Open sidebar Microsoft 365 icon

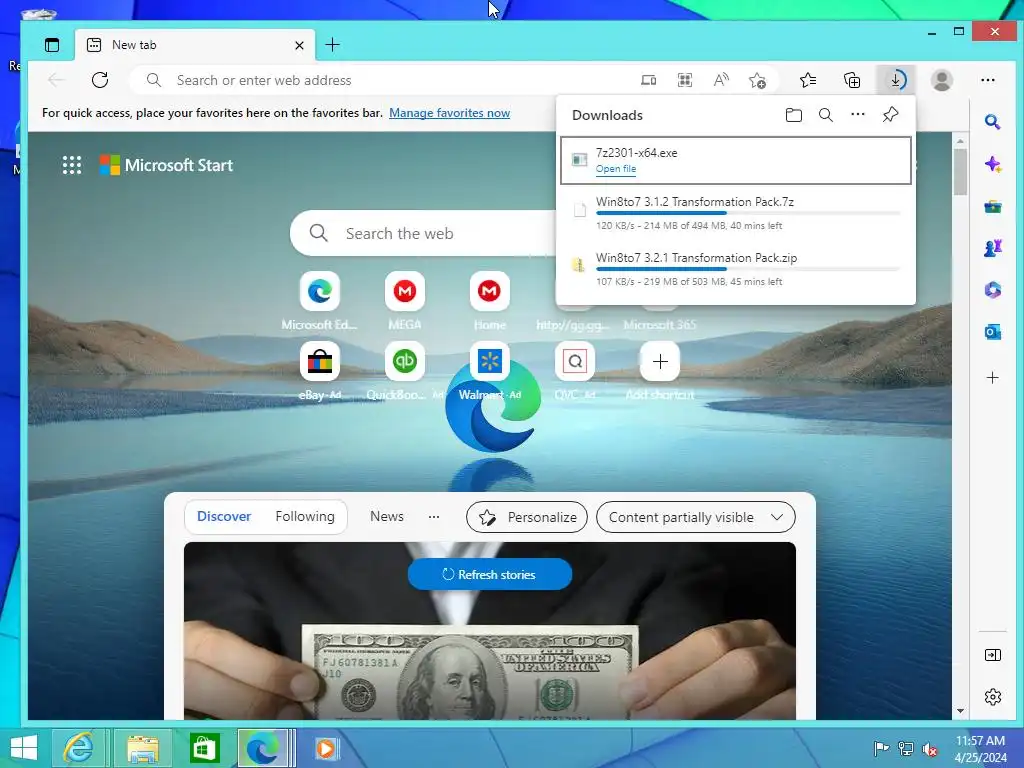(993, 290)
